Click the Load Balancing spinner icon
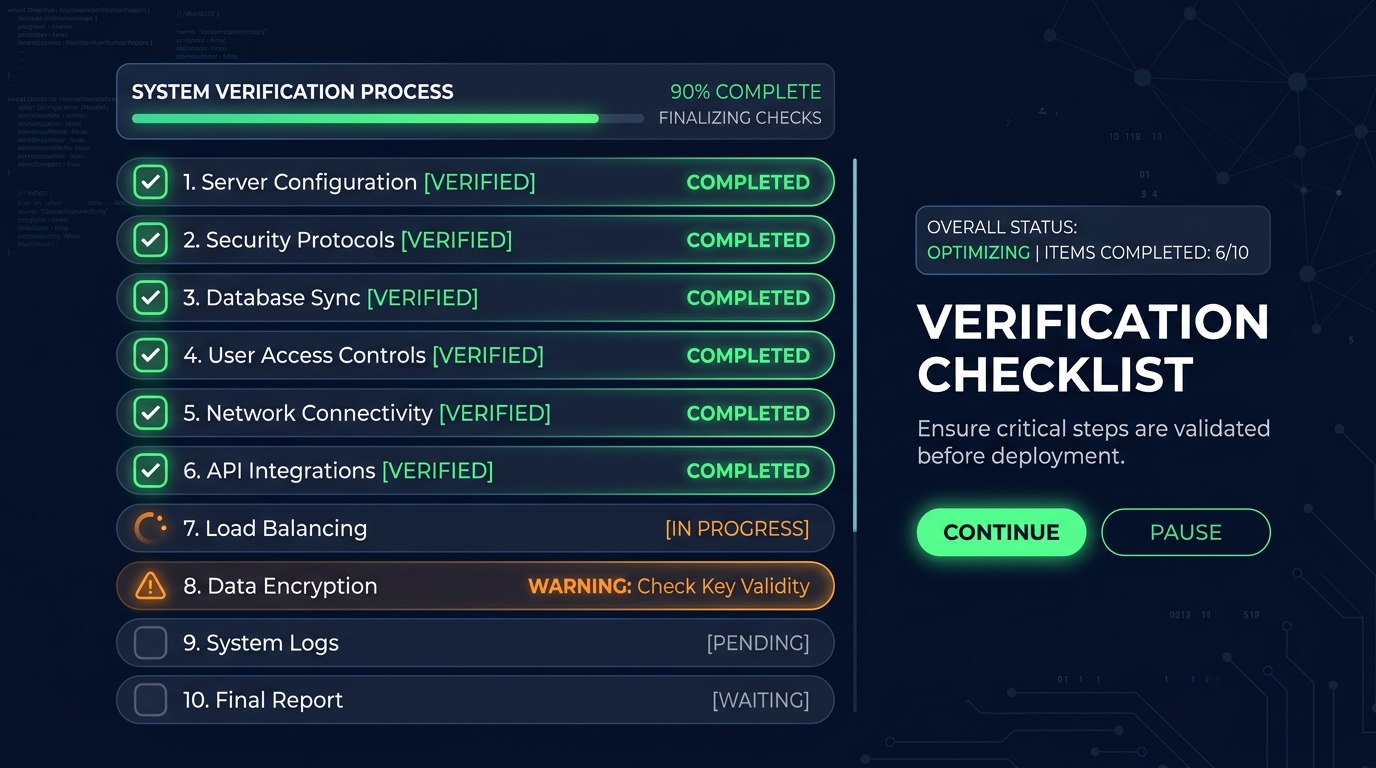The width and height of the screenshot is (1376, 768). pos(150,528)
